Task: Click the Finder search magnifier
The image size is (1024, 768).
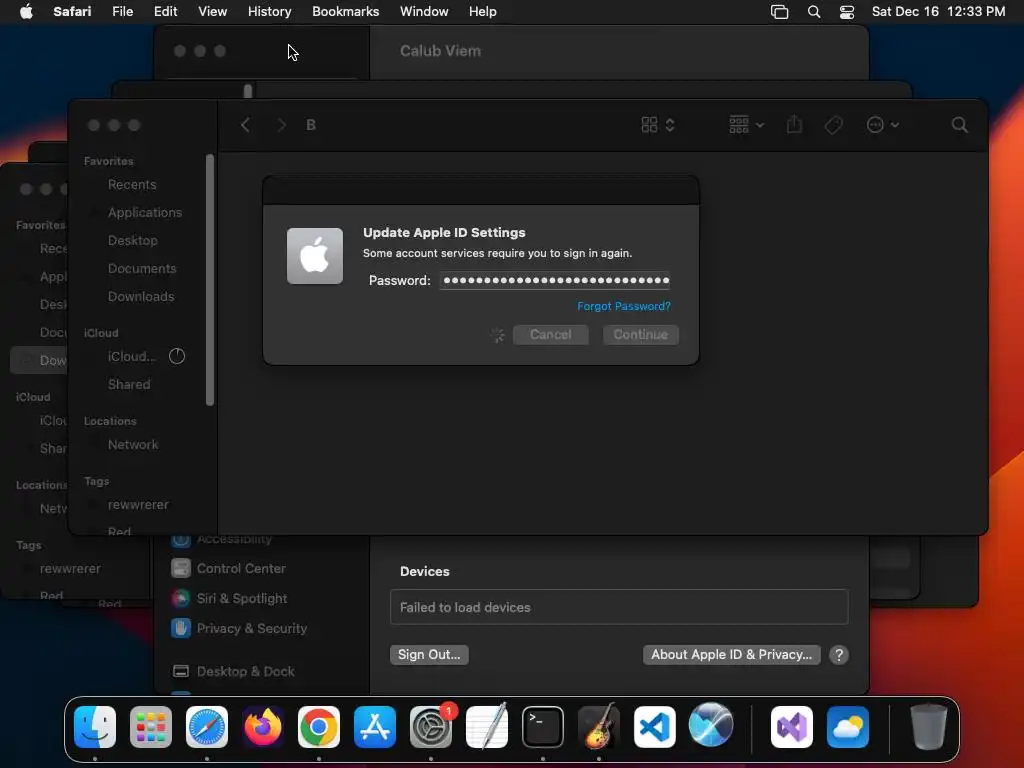Action: pos(959,125)
